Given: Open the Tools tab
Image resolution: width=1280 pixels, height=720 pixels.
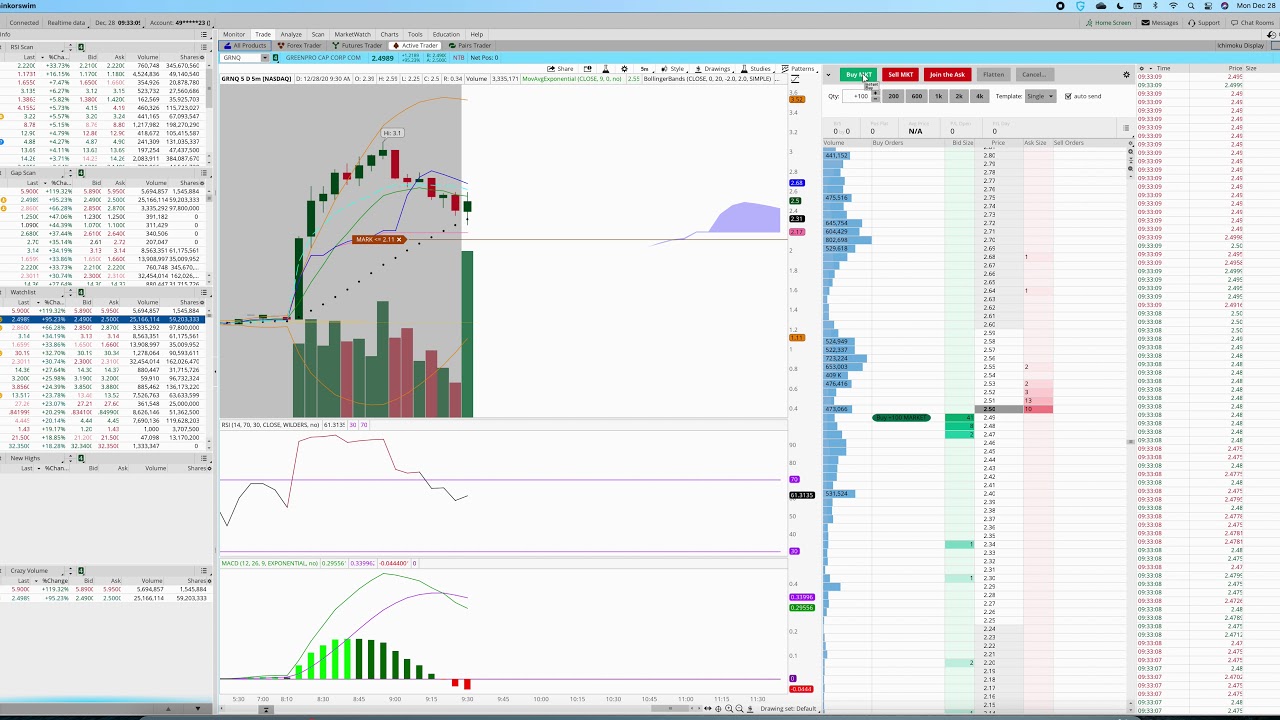Looking at the screenshot, I should pos(415,34).
